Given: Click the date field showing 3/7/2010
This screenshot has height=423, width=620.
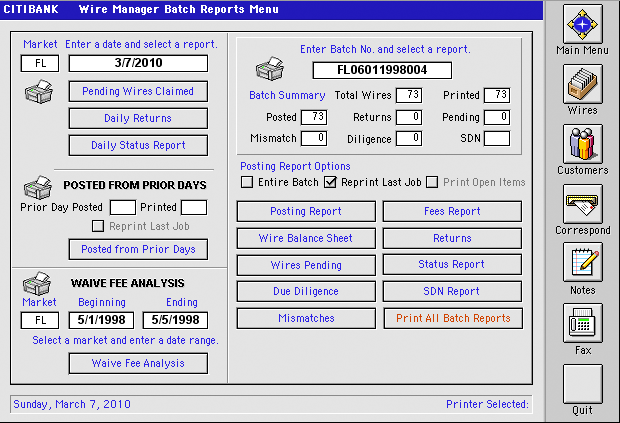Looking at the screenshot, I should click(x=138, y=63).
